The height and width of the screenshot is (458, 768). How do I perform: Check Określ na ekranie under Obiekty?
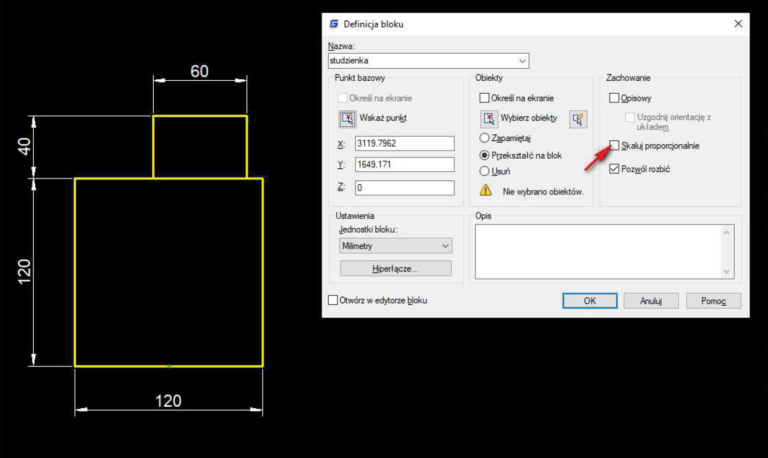click(x=485, y=98)
